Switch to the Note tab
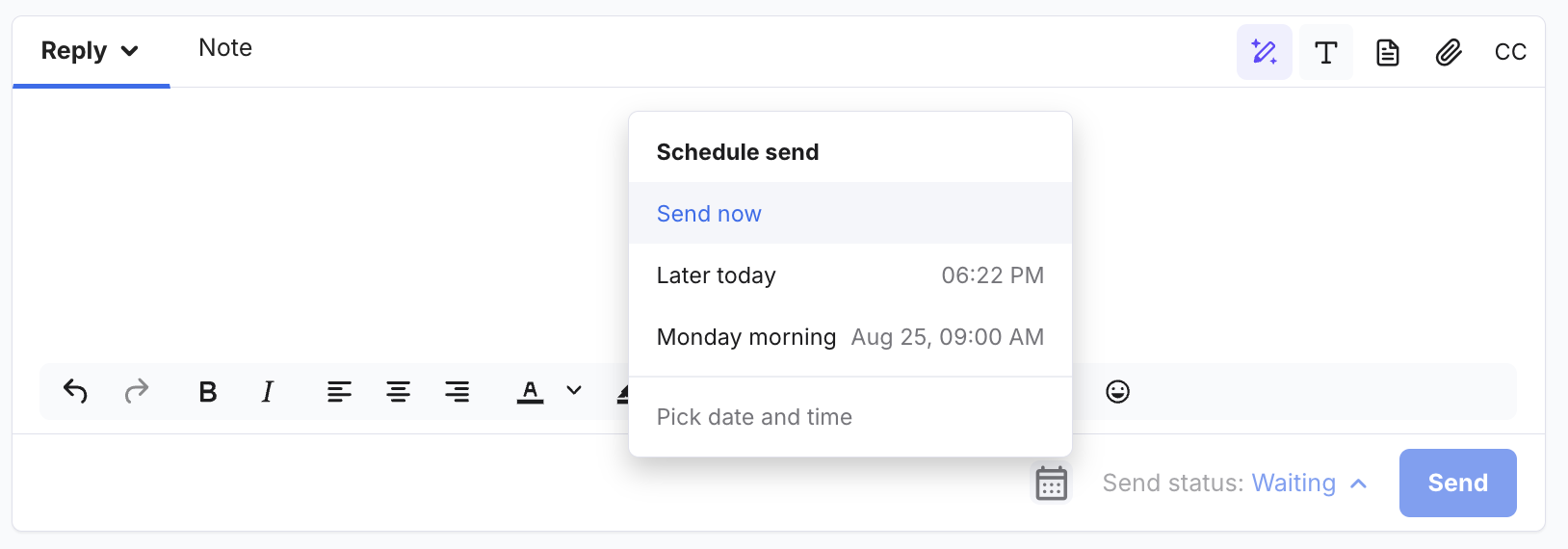Viewport: 1568px width, 549px height. coord(225,48)
